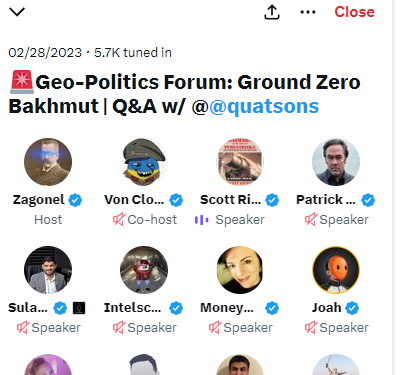Open the Intelsc... speaker avatar
This screenshot has width=403, height=375.
click(x=144, y=270)
